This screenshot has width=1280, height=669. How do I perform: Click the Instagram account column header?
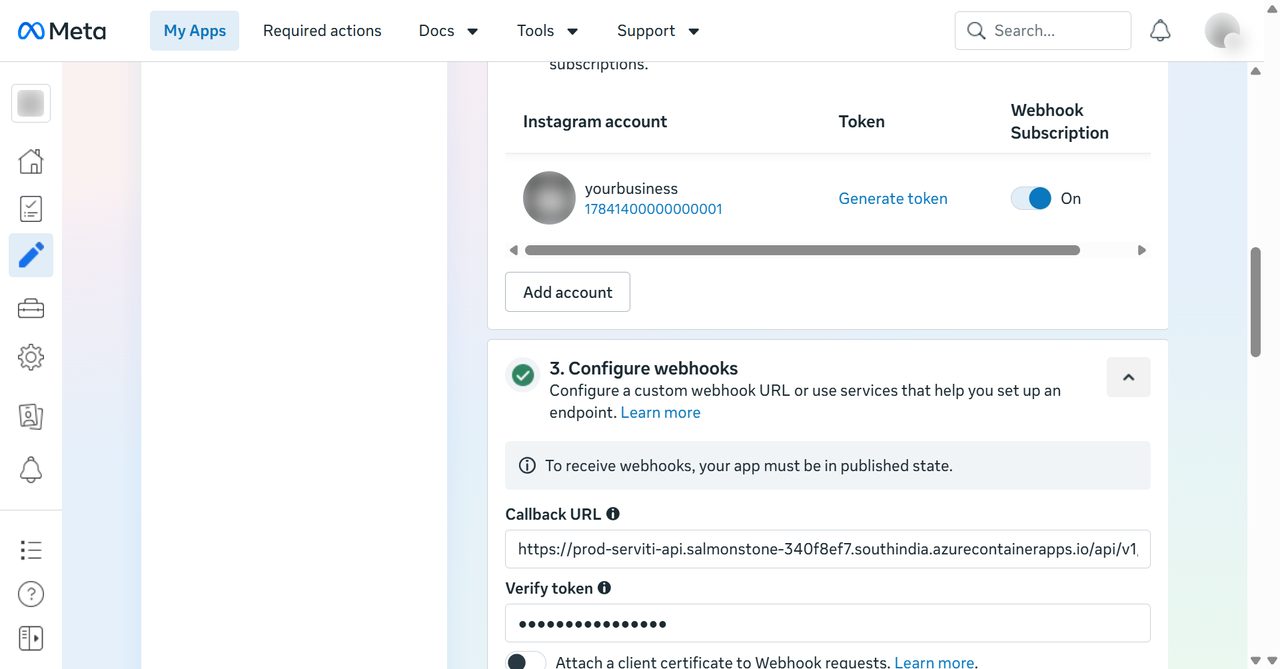[595, 121]
